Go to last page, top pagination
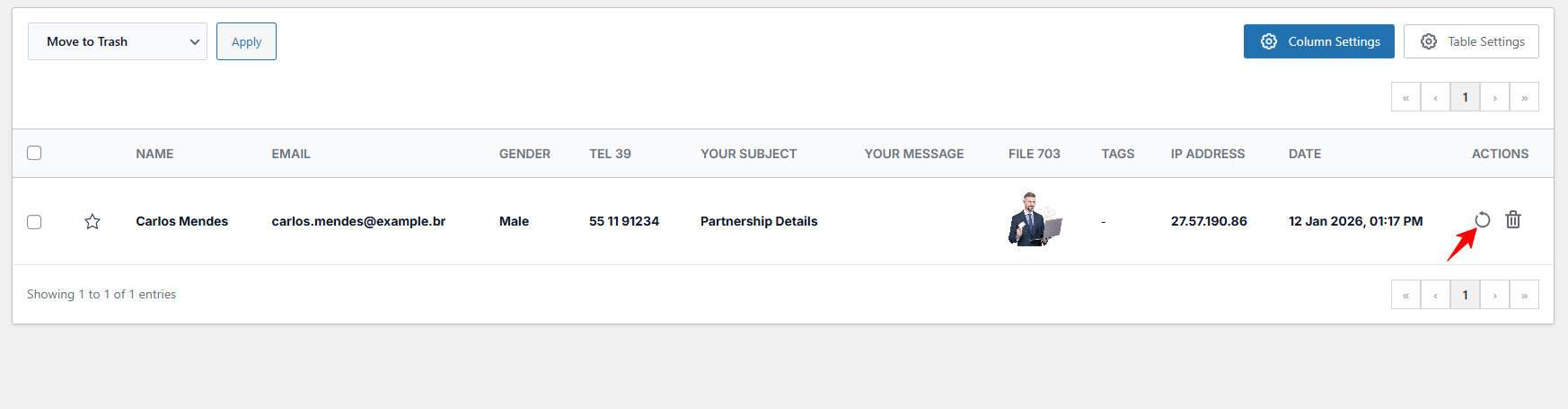The image size is (1568, 409). tap(1524, 97)
